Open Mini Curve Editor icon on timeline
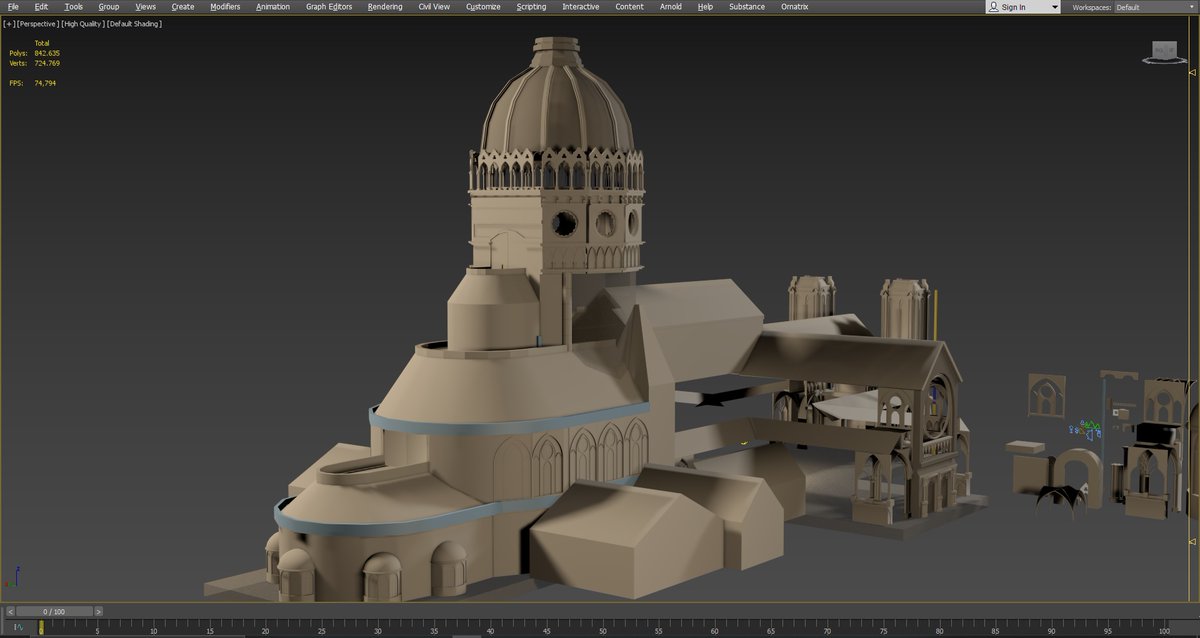Image resolution: width=1200 pixels, height=638 pixels. [18, 628]
